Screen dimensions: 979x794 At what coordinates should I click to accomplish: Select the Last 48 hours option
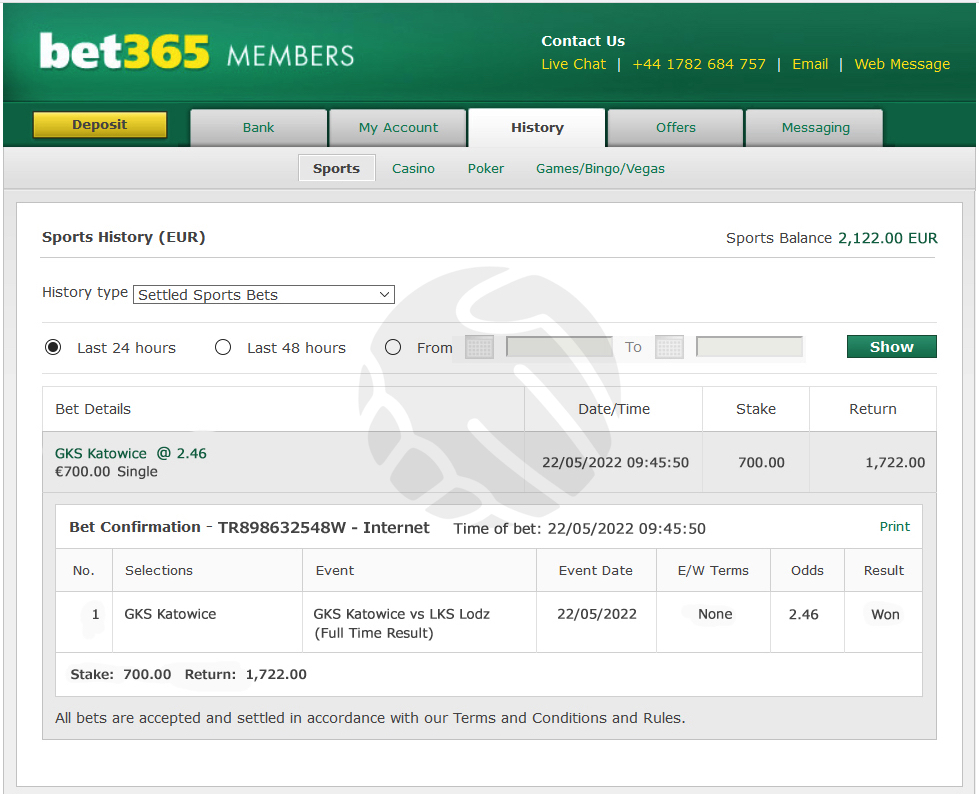click(x=223, y=347)
